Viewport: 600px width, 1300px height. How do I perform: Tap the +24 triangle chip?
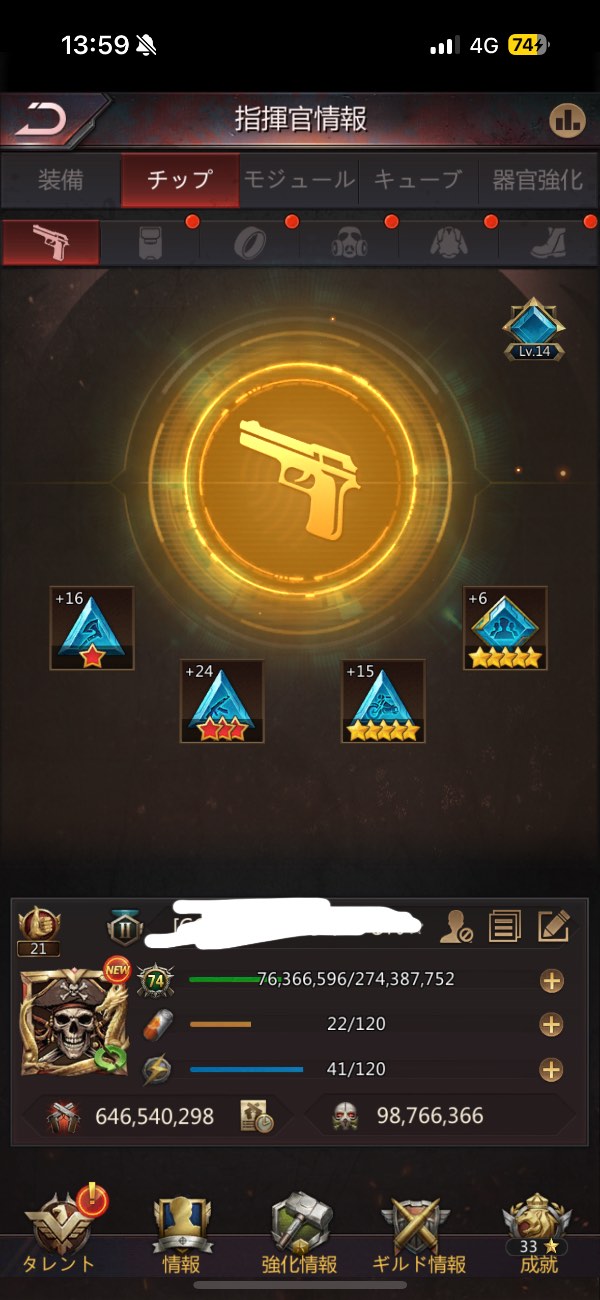(222, 701)
